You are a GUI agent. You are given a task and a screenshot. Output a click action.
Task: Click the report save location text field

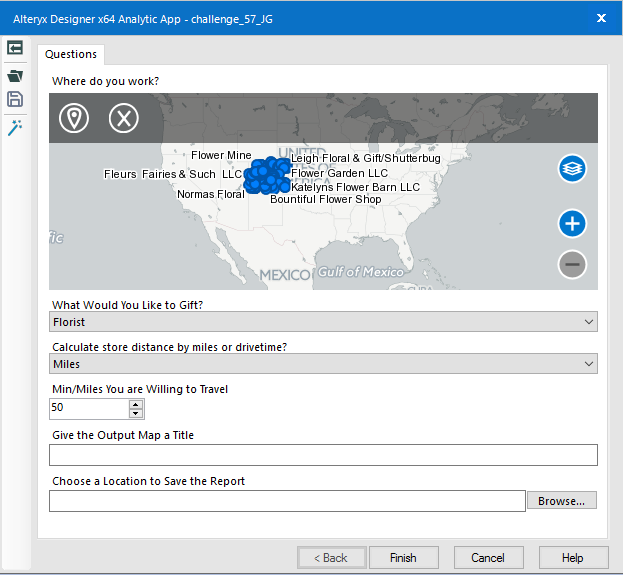point(287,500)
